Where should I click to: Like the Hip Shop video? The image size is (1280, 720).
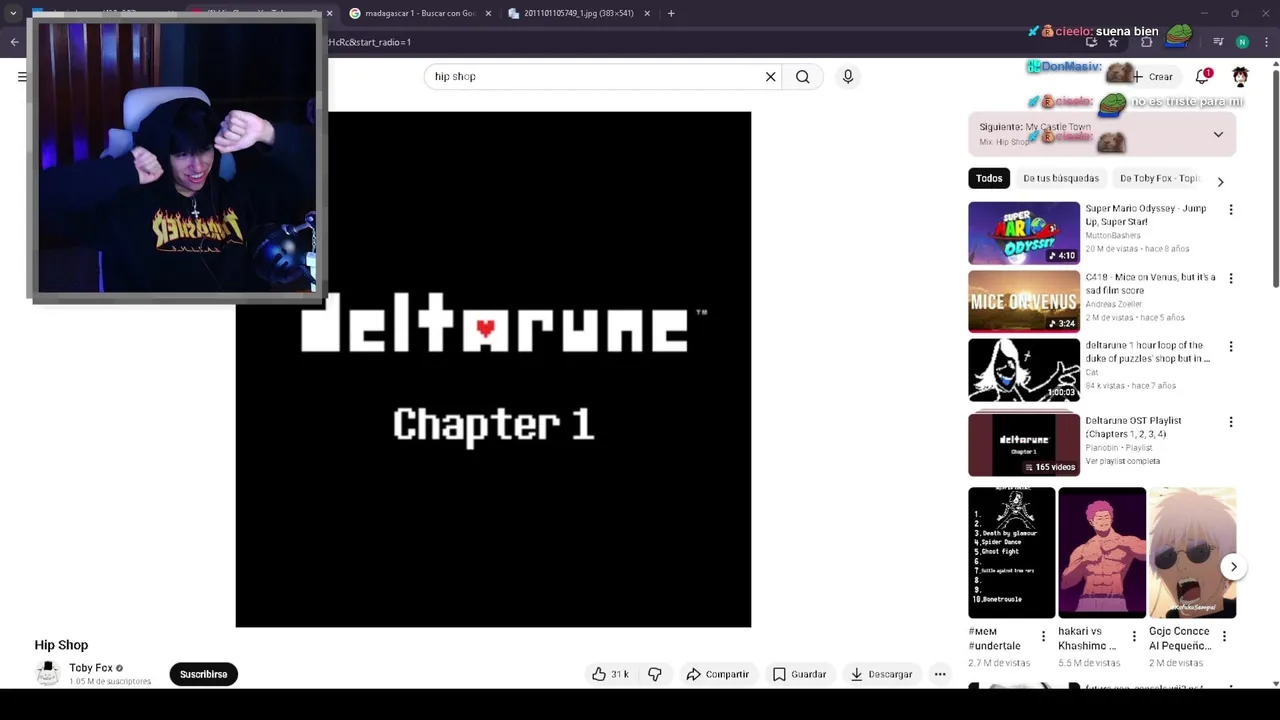tap(609, 674)
